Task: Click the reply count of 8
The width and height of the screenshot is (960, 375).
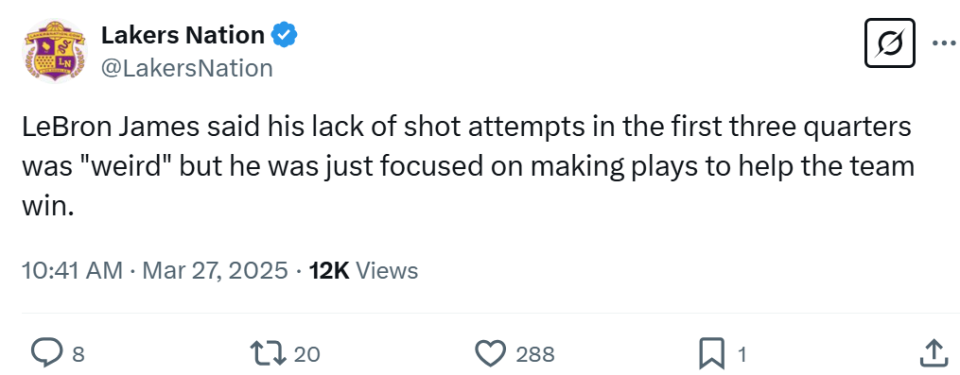Action: (78, 354)
